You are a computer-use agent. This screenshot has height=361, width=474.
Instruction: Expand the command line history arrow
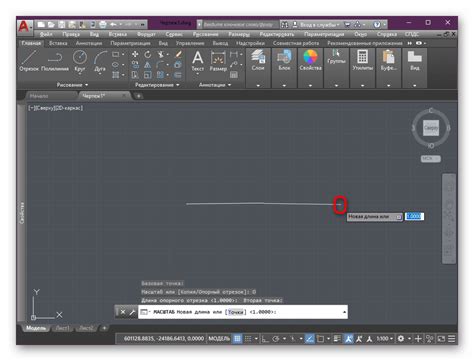pyautogui.click(x=344, y=312)
